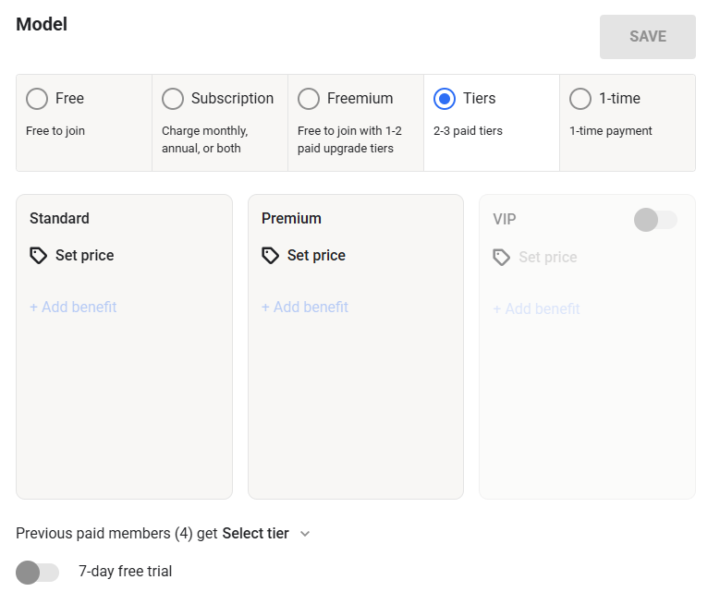The height and width of the screenshot is (616, 720).
Task: Enable the VIP tier toggle
Action: [655, 220]
